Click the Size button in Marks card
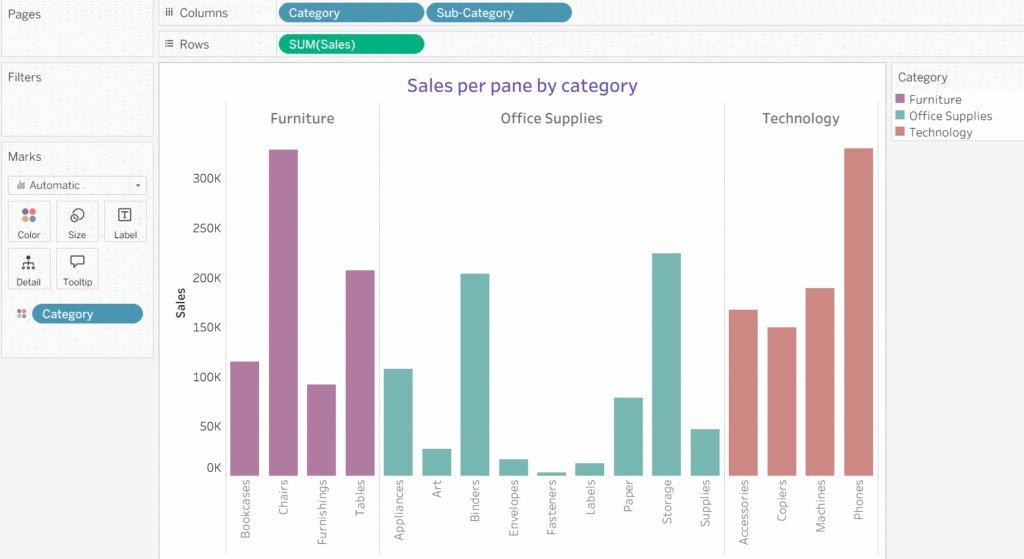The height and width of the screenshot is (559, 1024). (77, 221)
